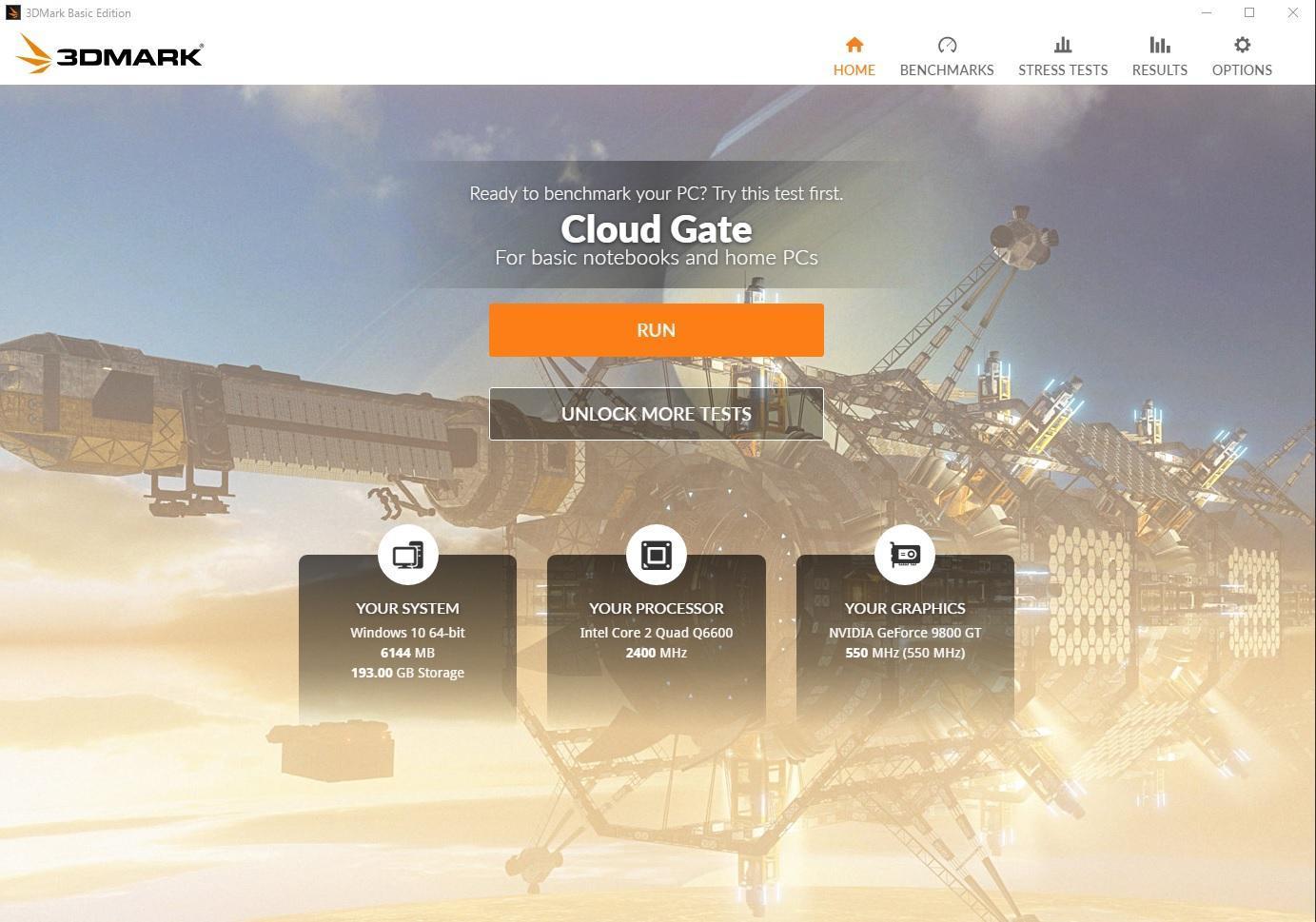Click 'Intel Core 2 Quad Q6600' text

(656, 633)
